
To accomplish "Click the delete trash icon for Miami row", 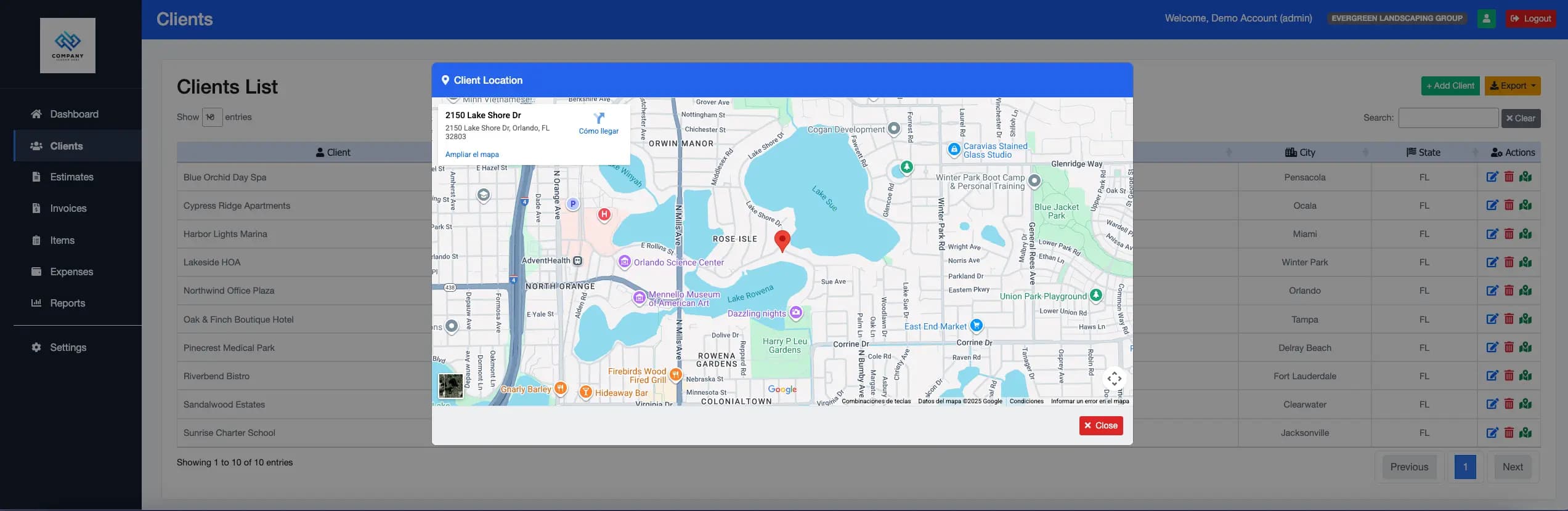I will pyautogui.click(x=1509, y=234).
